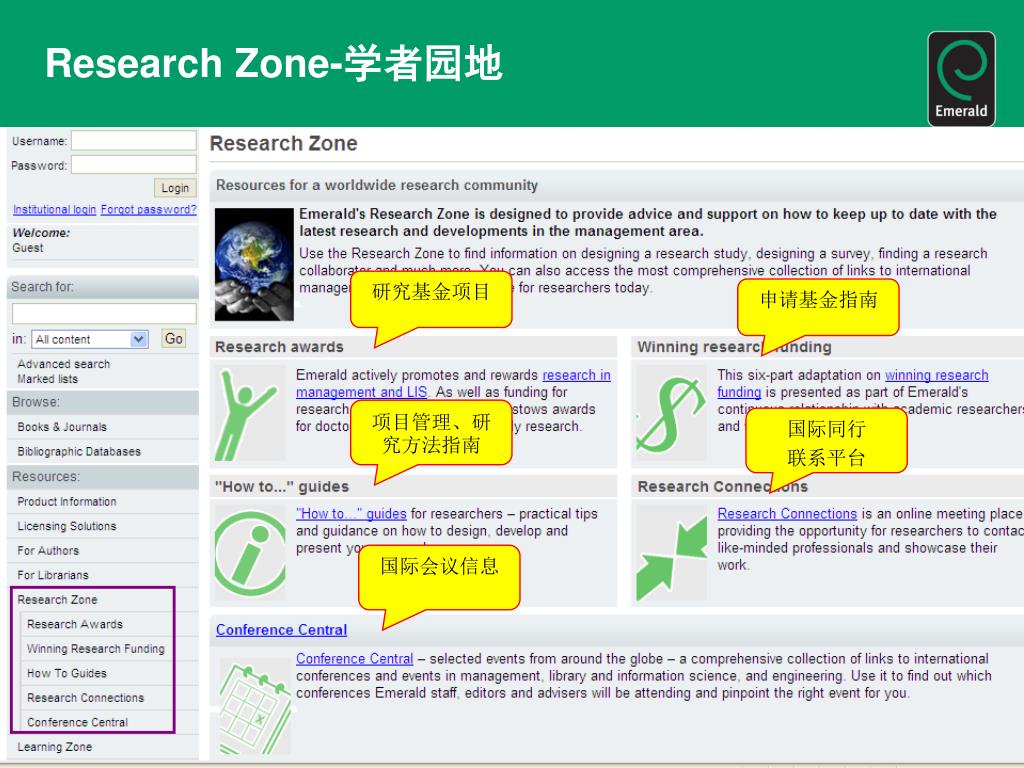Screen dimensions: 1024x768
Task: Open Advanced search
Action: [x=63, y=364]
